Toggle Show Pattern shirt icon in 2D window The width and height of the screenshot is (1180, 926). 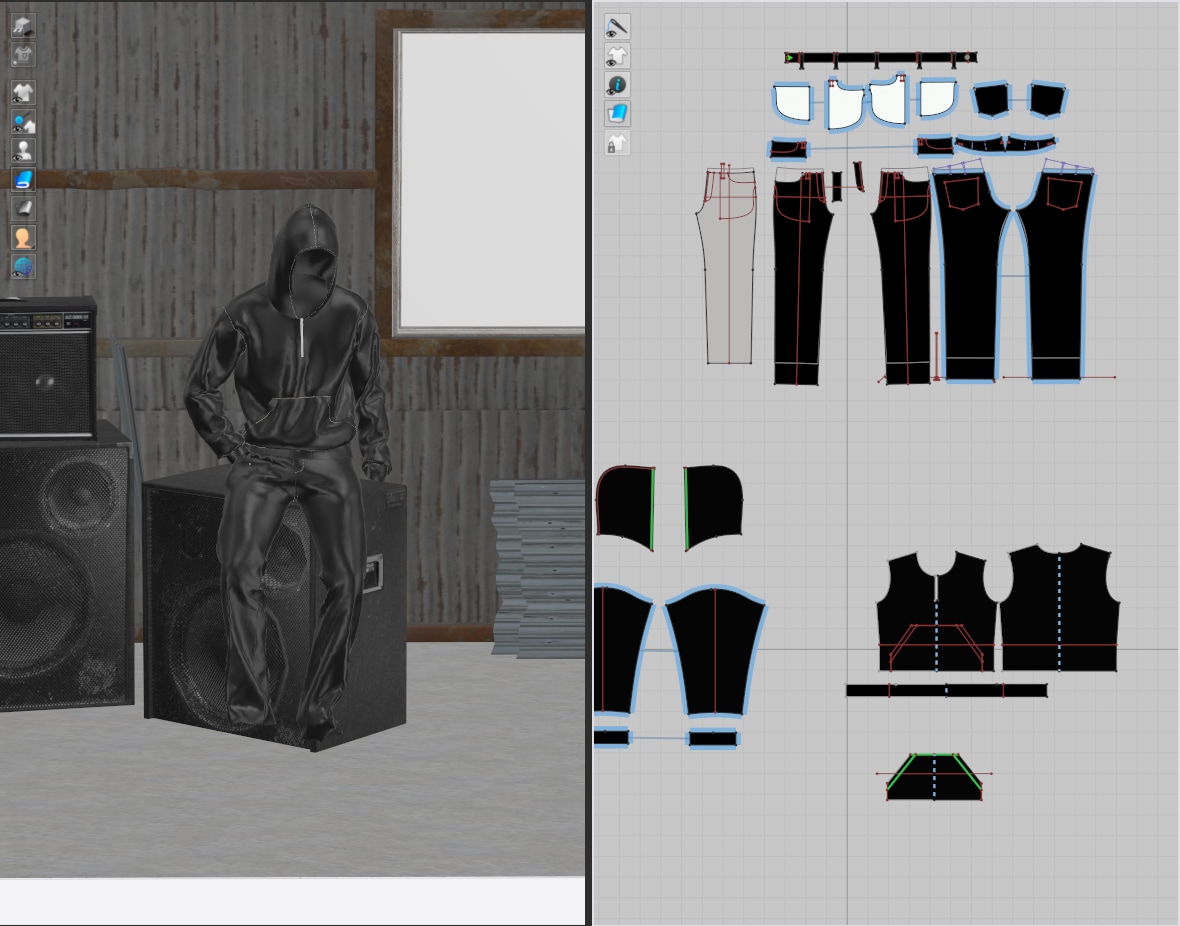(x=617, y=56)
